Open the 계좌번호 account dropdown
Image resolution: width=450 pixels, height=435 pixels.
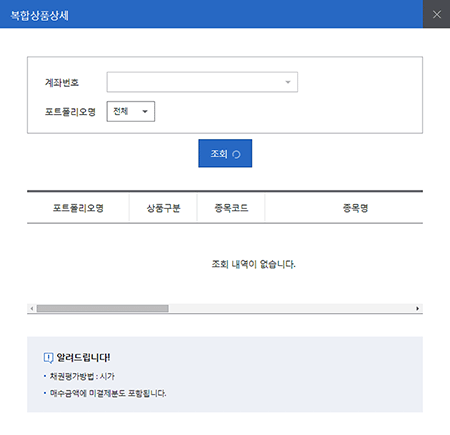click(202, 82)
